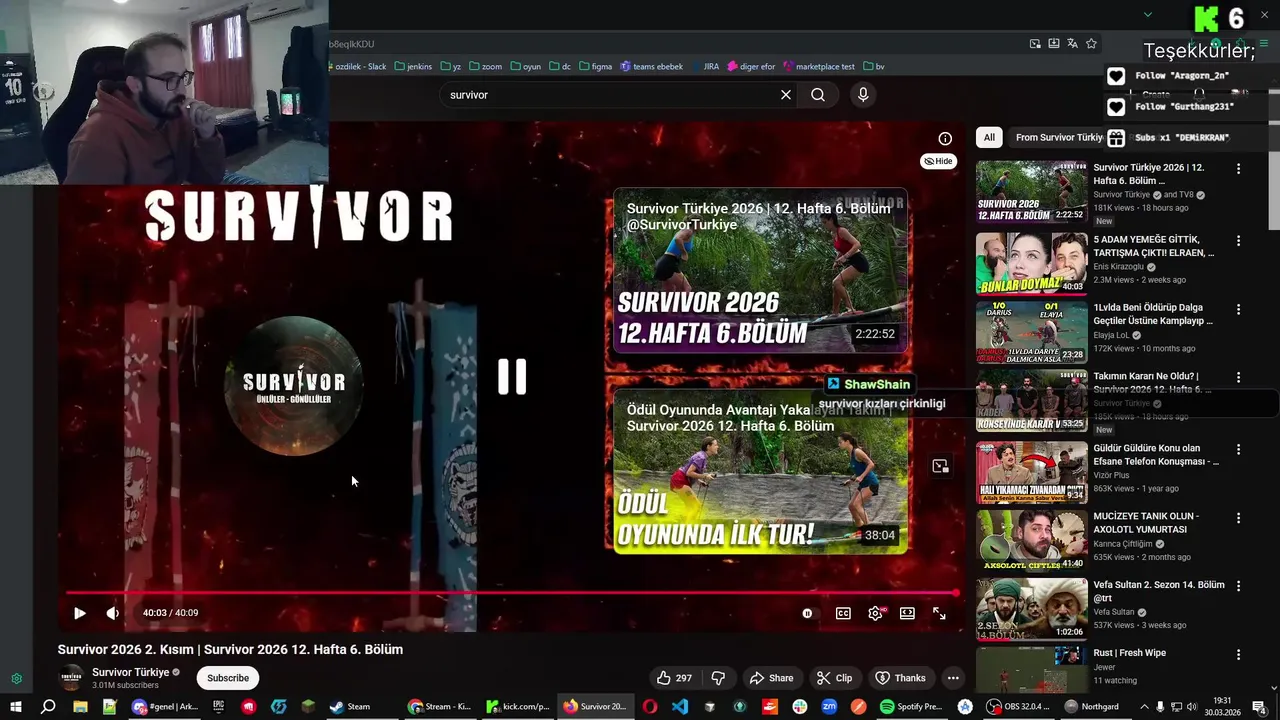
Task: Open the JIRA bookmark
Action: point(704,67)
